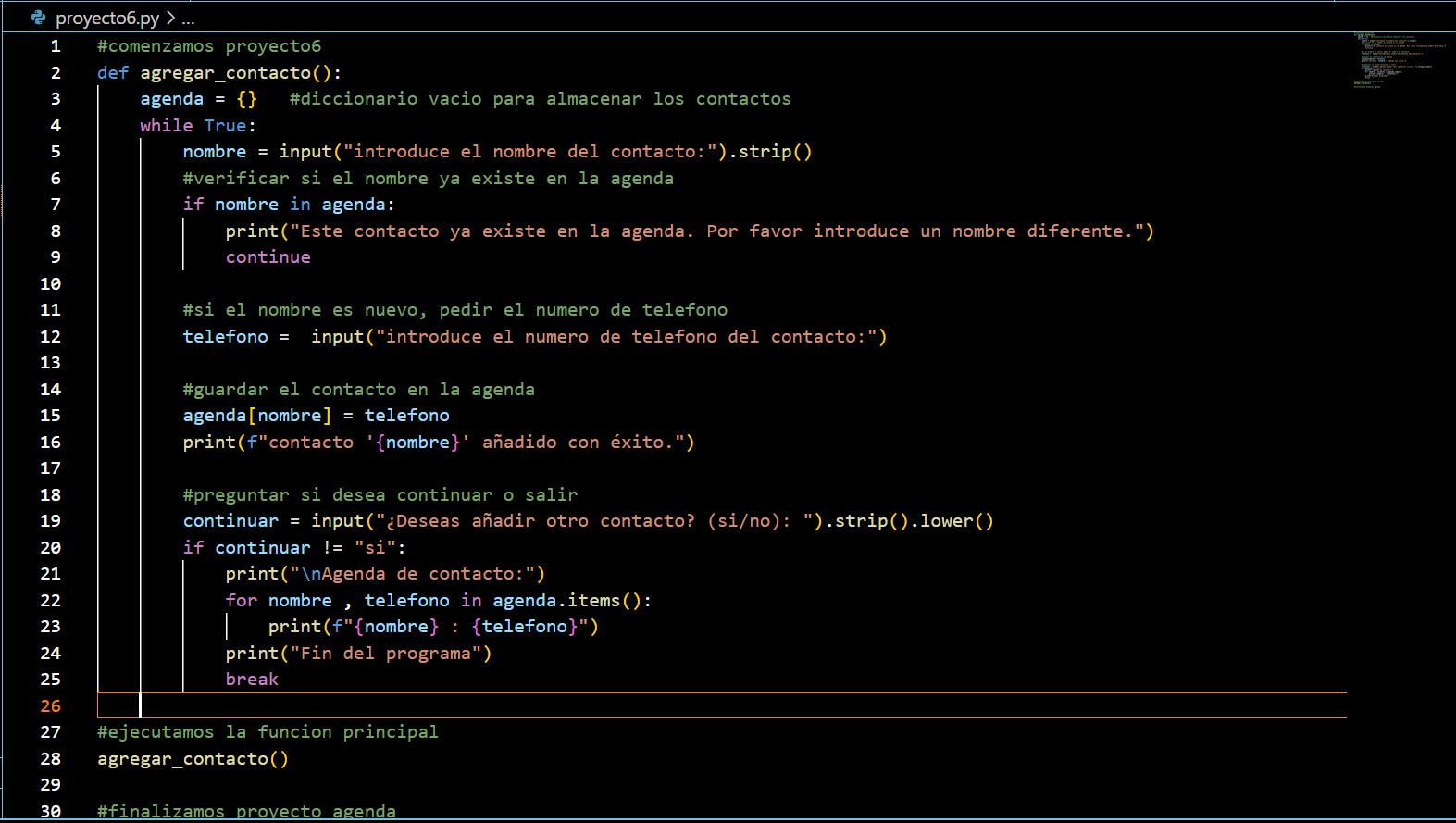Screen dimensions: 1456x823
Task: Click the 'for' keyword on line 22
Action: click(x=242, y=601)
